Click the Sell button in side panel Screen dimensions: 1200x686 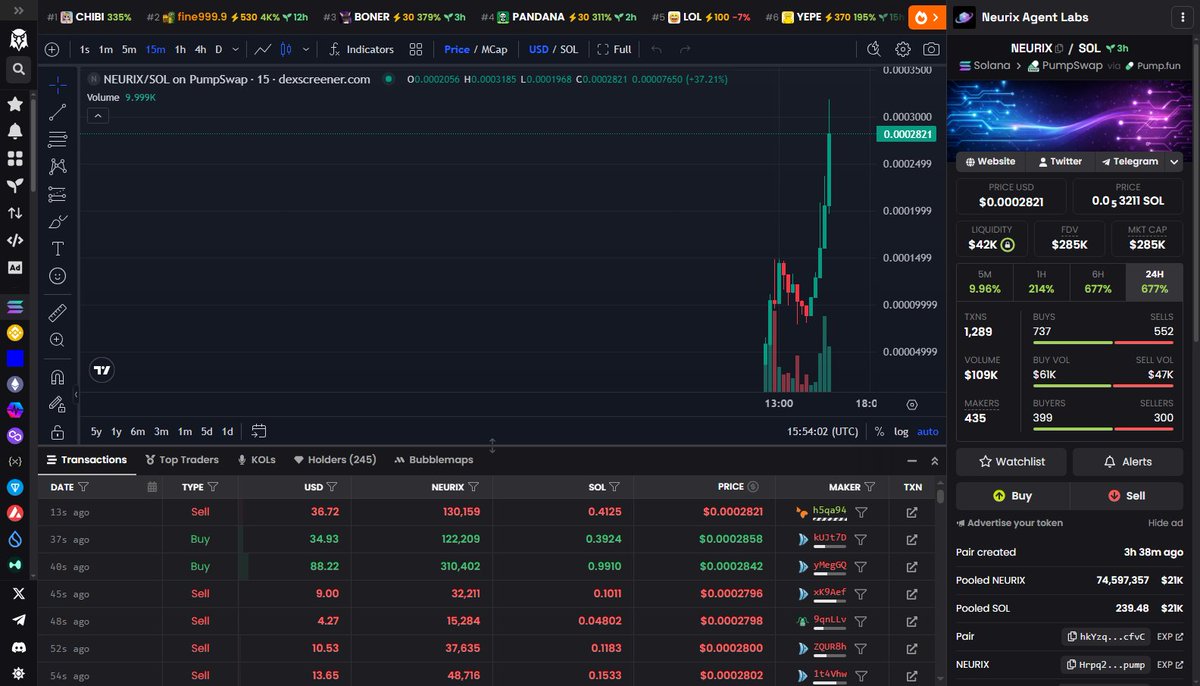(x=1126, y=496)
